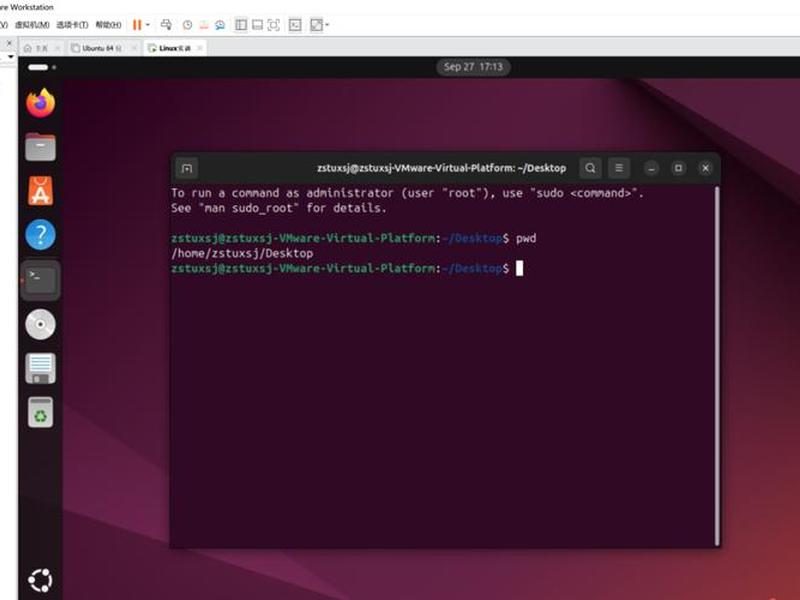
Task: Toggle the VMware thumbnail bar view
Action: tap(258, 24)
